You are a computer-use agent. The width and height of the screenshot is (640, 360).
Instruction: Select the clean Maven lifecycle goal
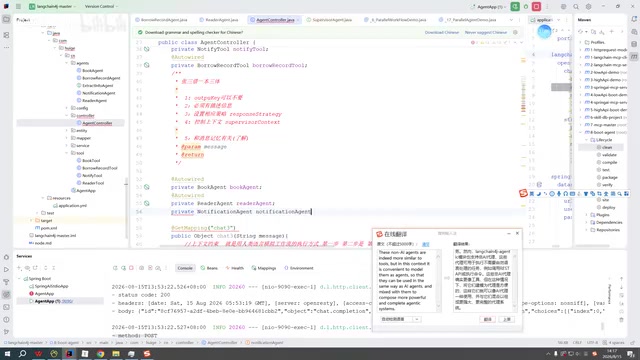coord(607,147)
